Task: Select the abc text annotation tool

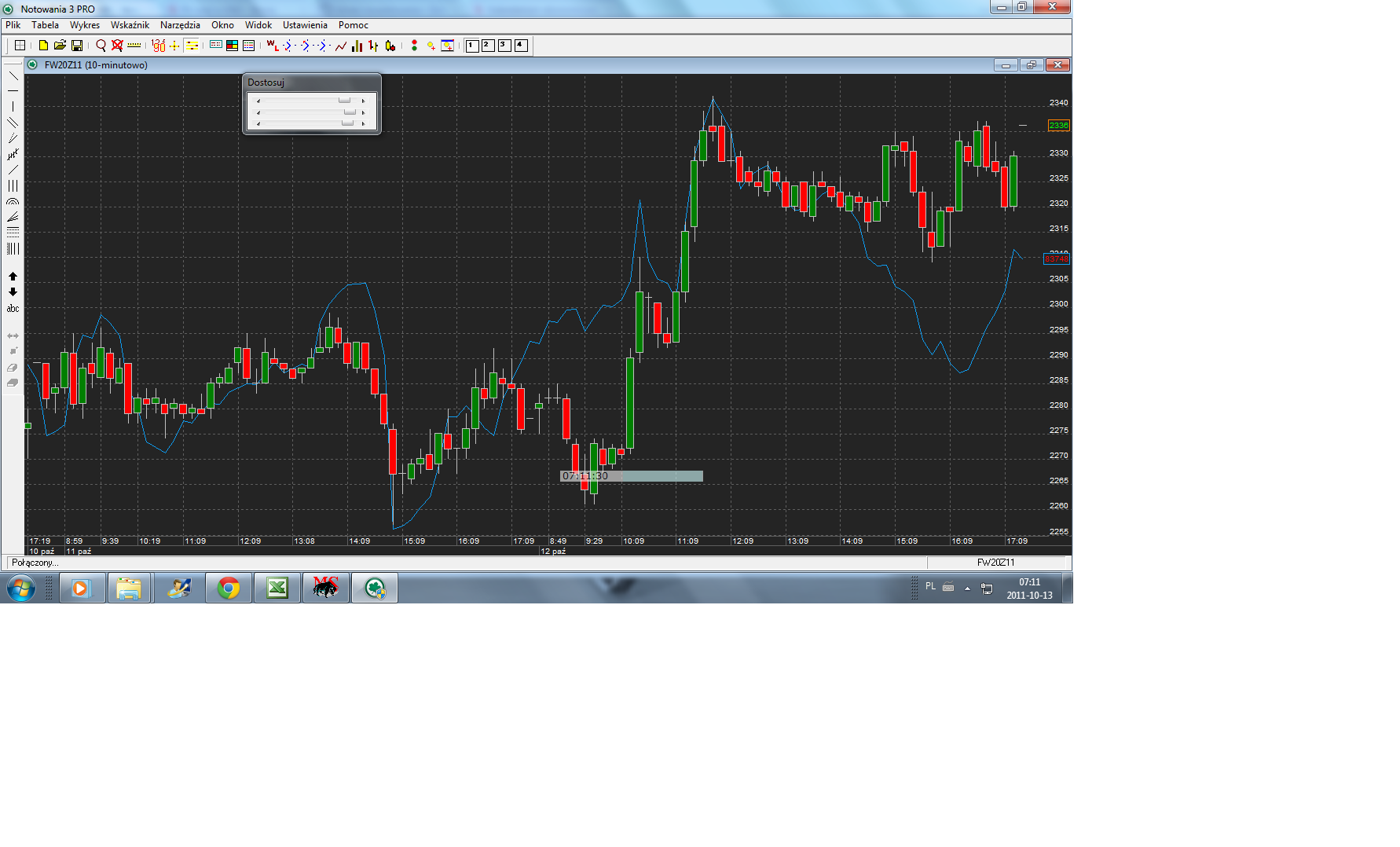Action: tap(13, 309)
